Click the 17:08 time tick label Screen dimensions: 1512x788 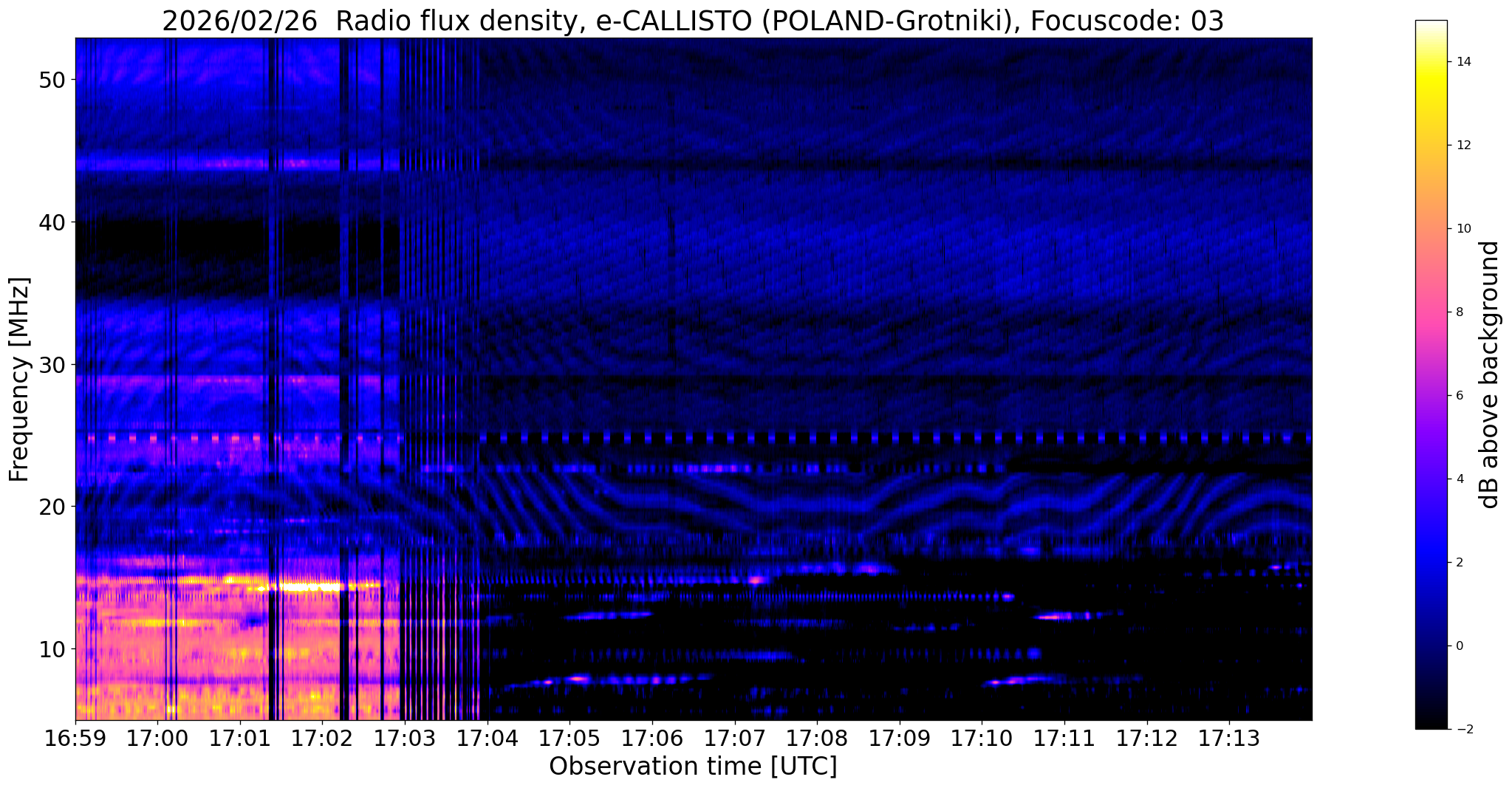(x=817, y=739)
